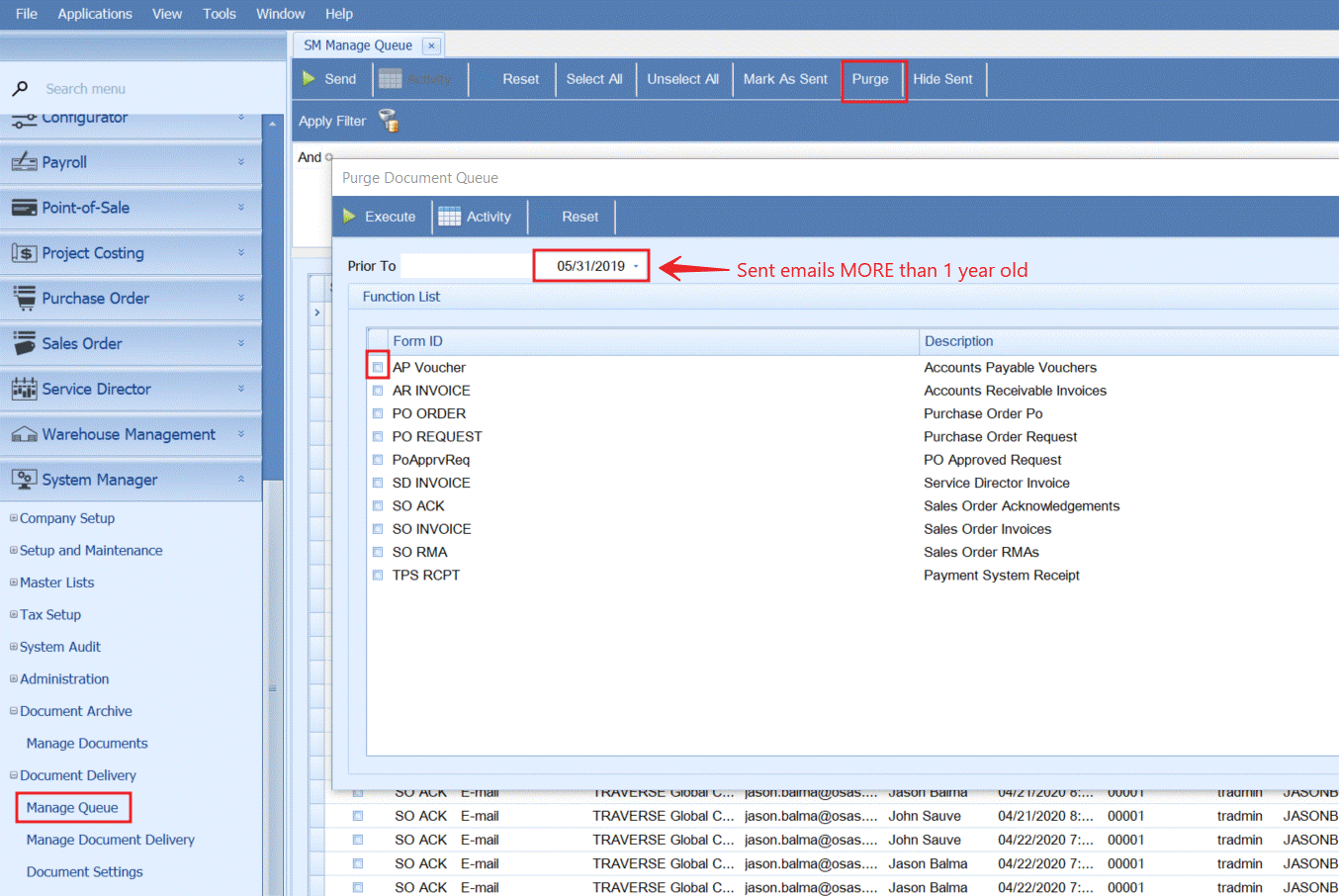Collapse the System Manager section
1339x896 pixels.
(x=241, y=480)
